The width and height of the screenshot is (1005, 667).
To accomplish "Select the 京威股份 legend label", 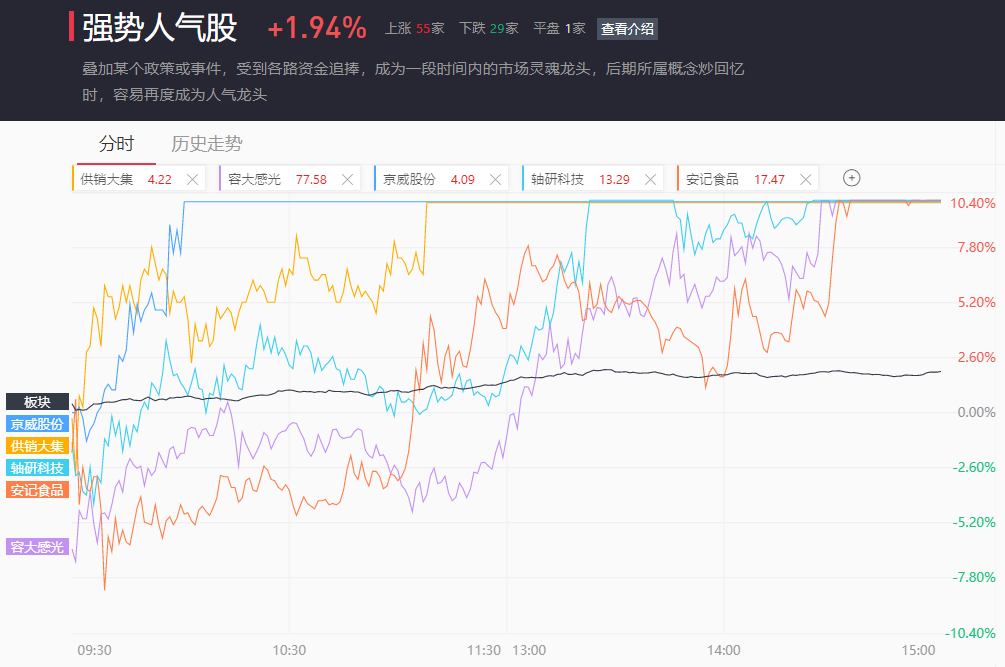I will [x=37, y=424].
